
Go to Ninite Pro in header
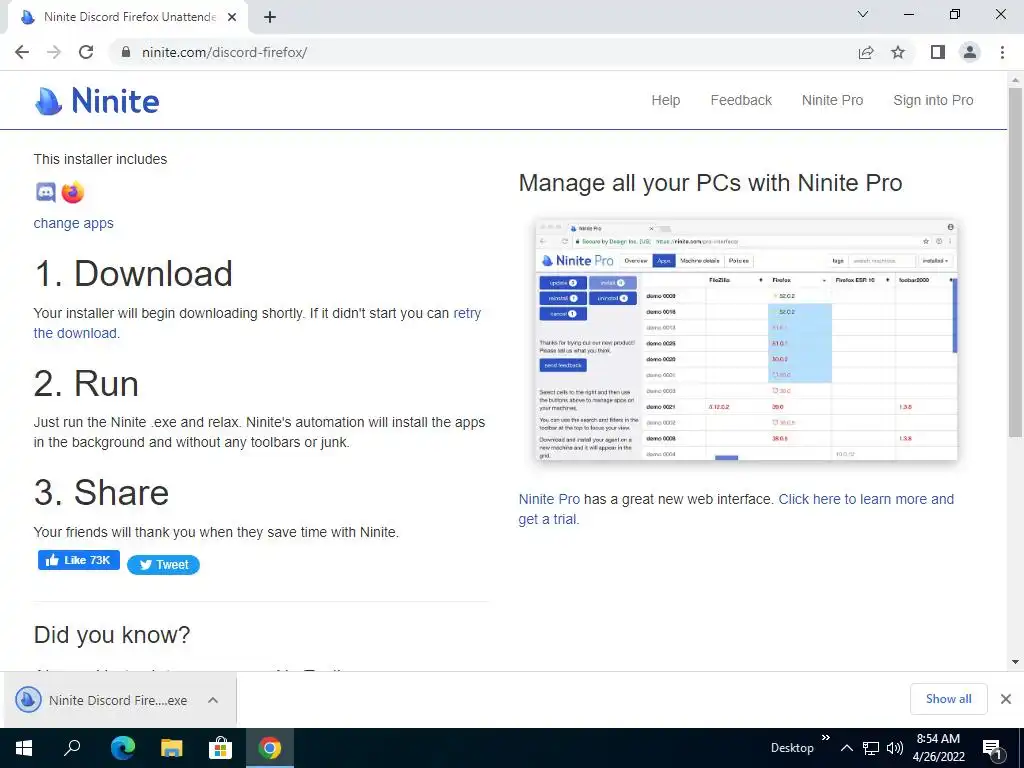832,101
